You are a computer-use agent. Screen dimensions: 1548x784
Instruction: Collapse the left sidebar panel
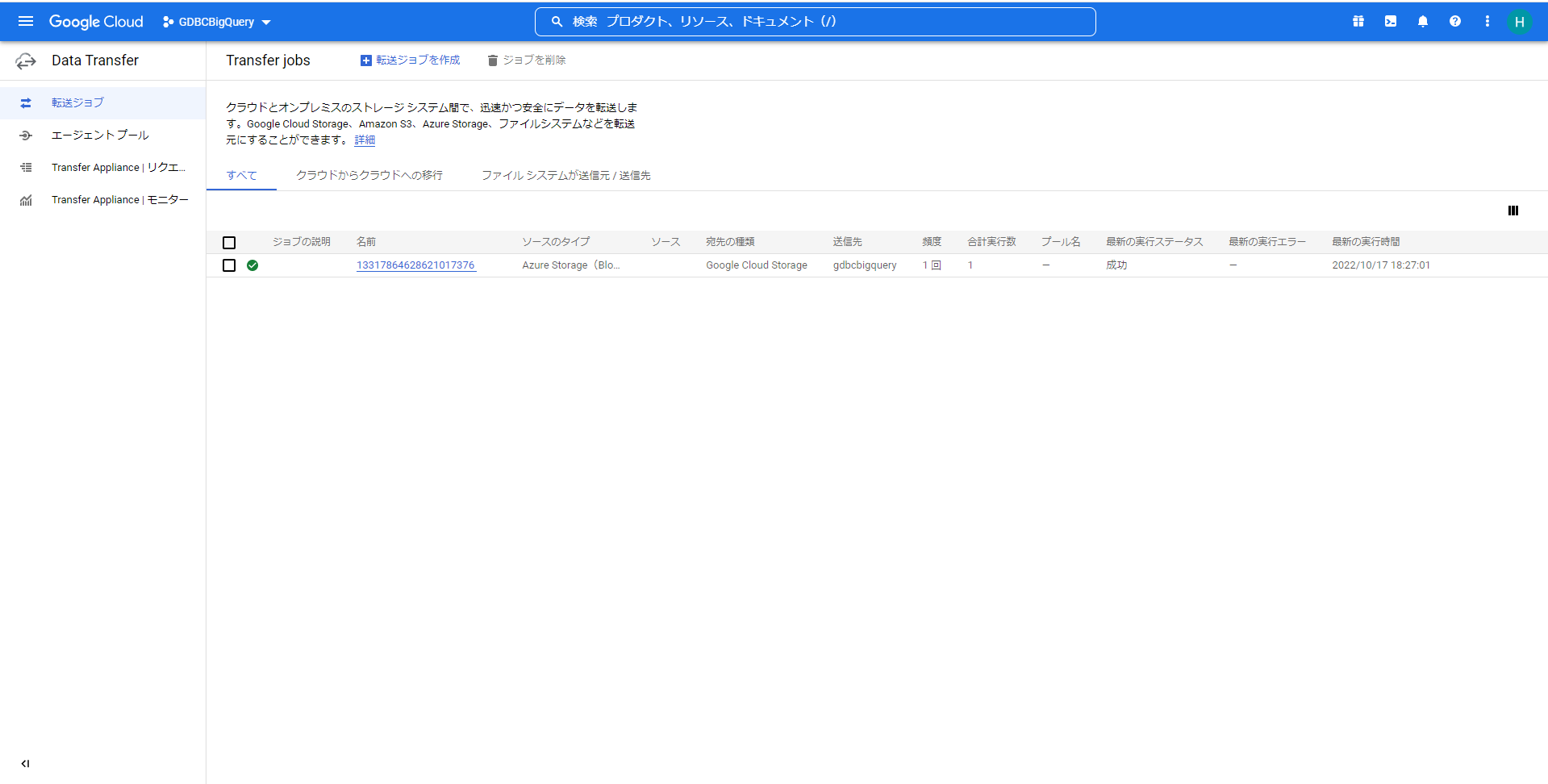(x=26, y=763)
